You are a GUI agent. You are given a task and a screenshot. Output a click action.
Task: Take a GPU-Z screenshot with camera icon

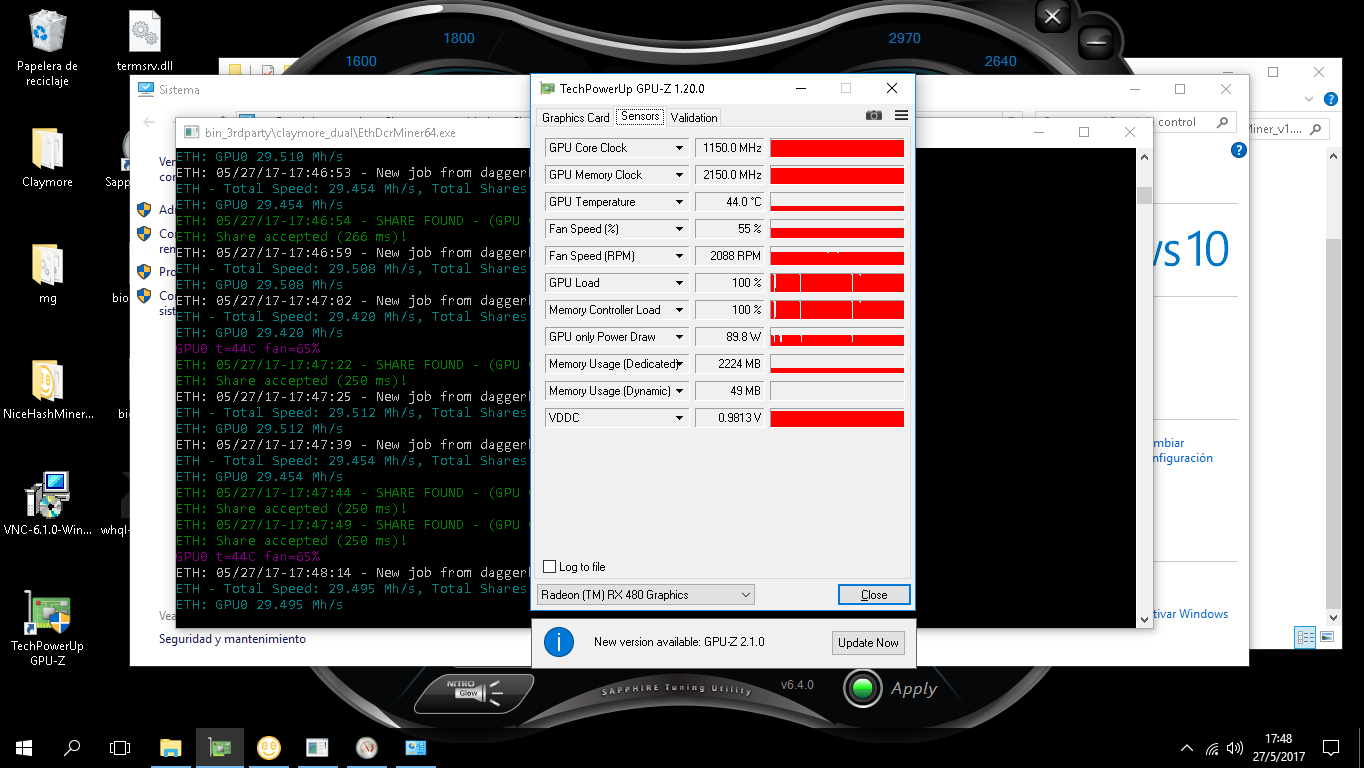[873, 116]
